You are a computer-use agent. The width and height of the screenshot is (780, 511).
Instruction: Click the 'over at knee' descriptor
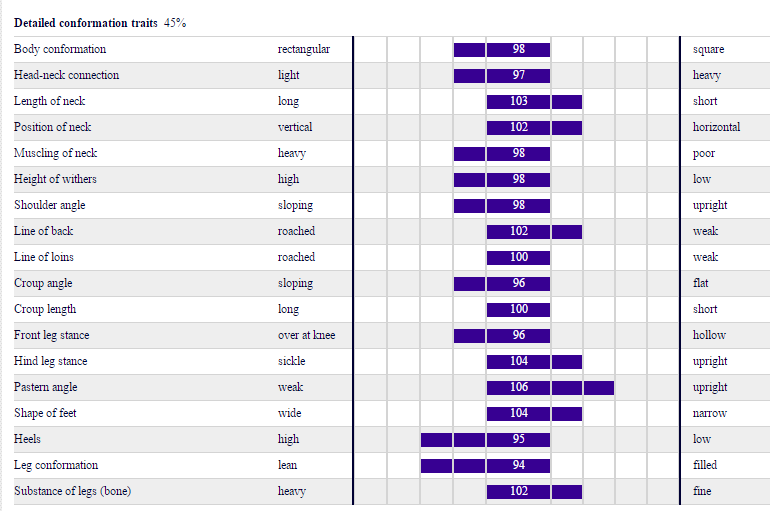306,335
